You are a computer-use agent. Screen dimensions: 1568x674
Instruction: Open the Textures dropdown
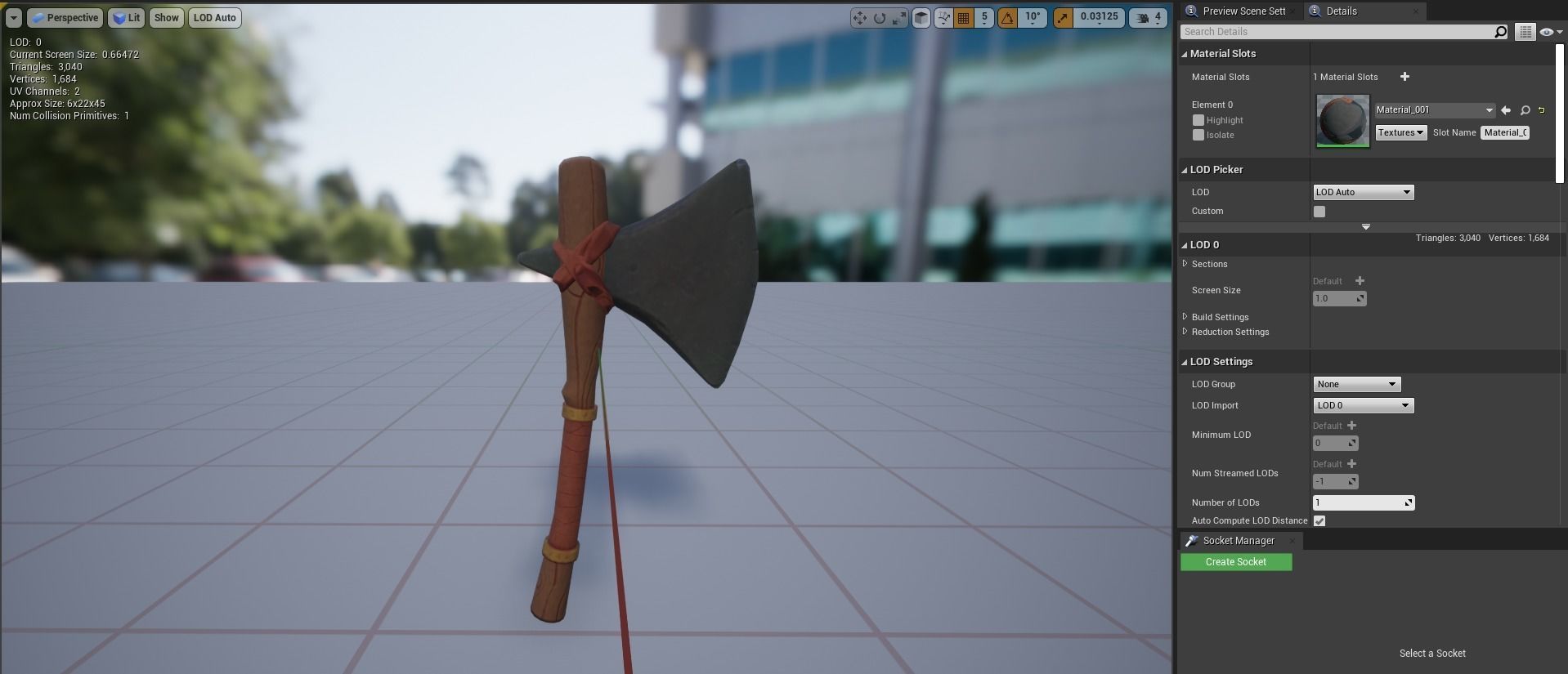[x=1401, y=132]
